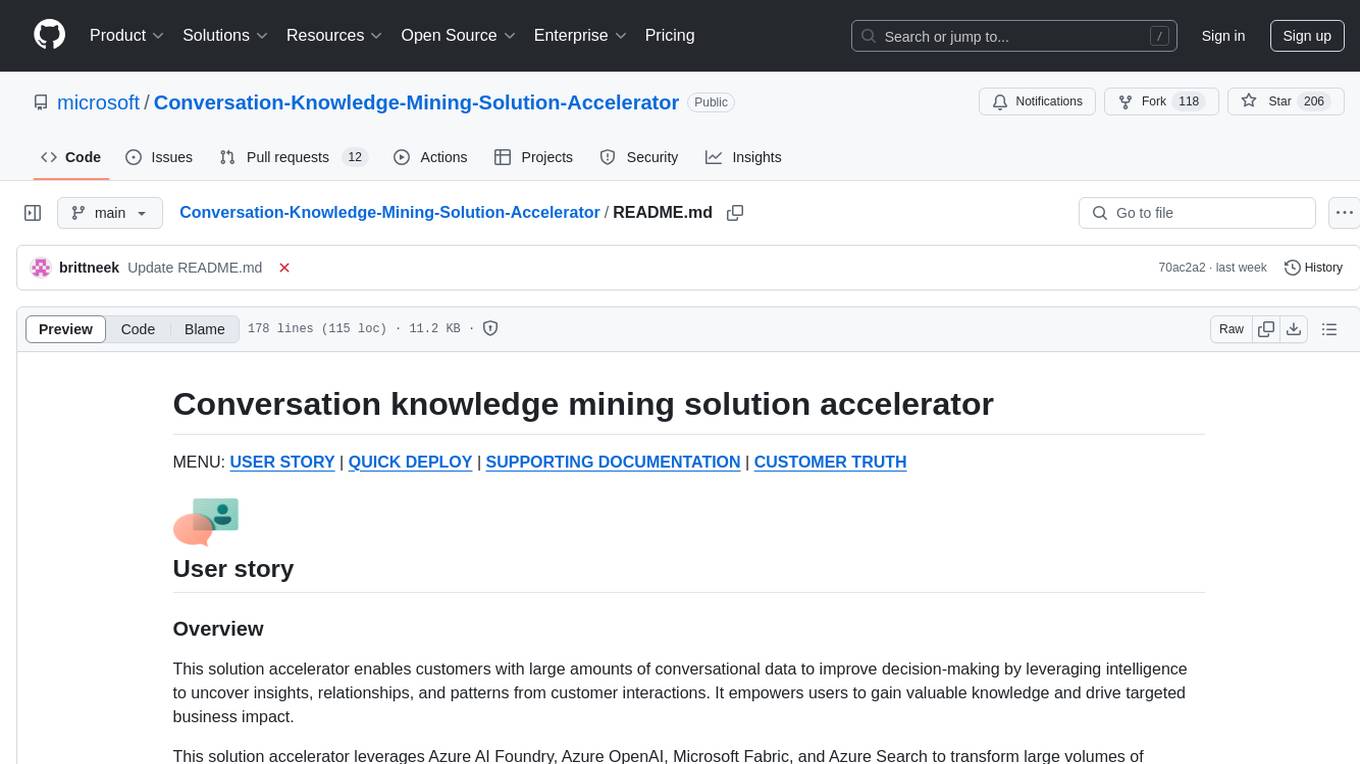This screenshot has width=1360, height=764.
Task: Open the brittneek author profile
Action: (x=89, y=268)
